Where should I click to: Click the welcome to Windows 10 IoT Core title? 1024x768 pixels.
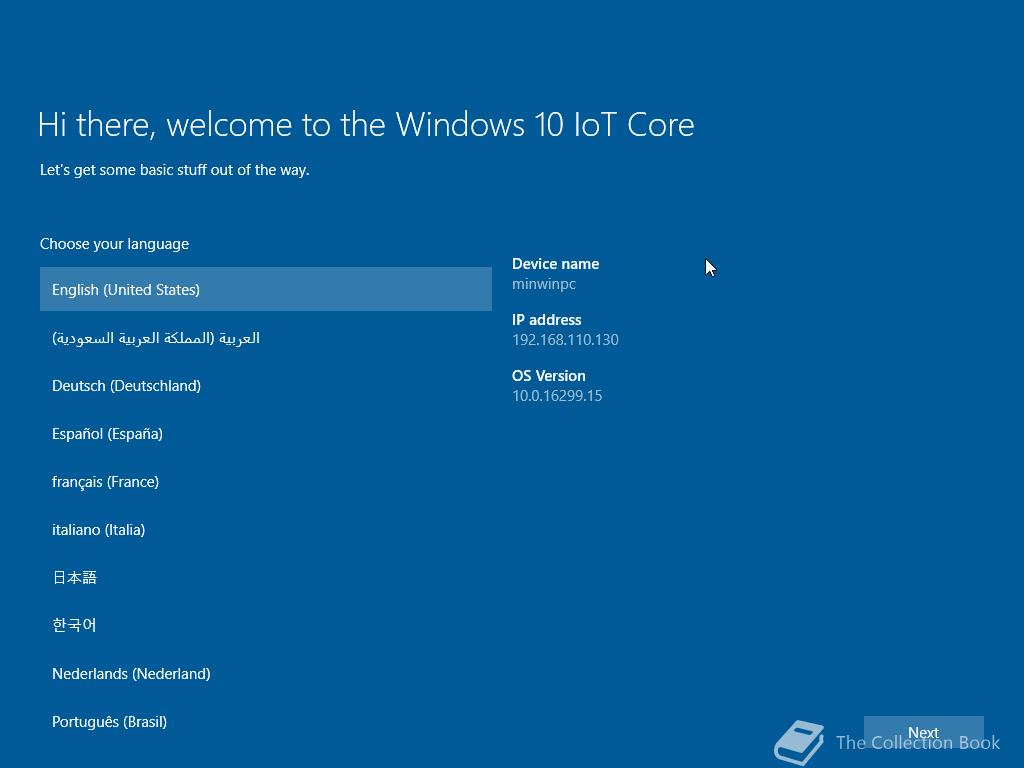pyautogui.click(x=366, y=124)
